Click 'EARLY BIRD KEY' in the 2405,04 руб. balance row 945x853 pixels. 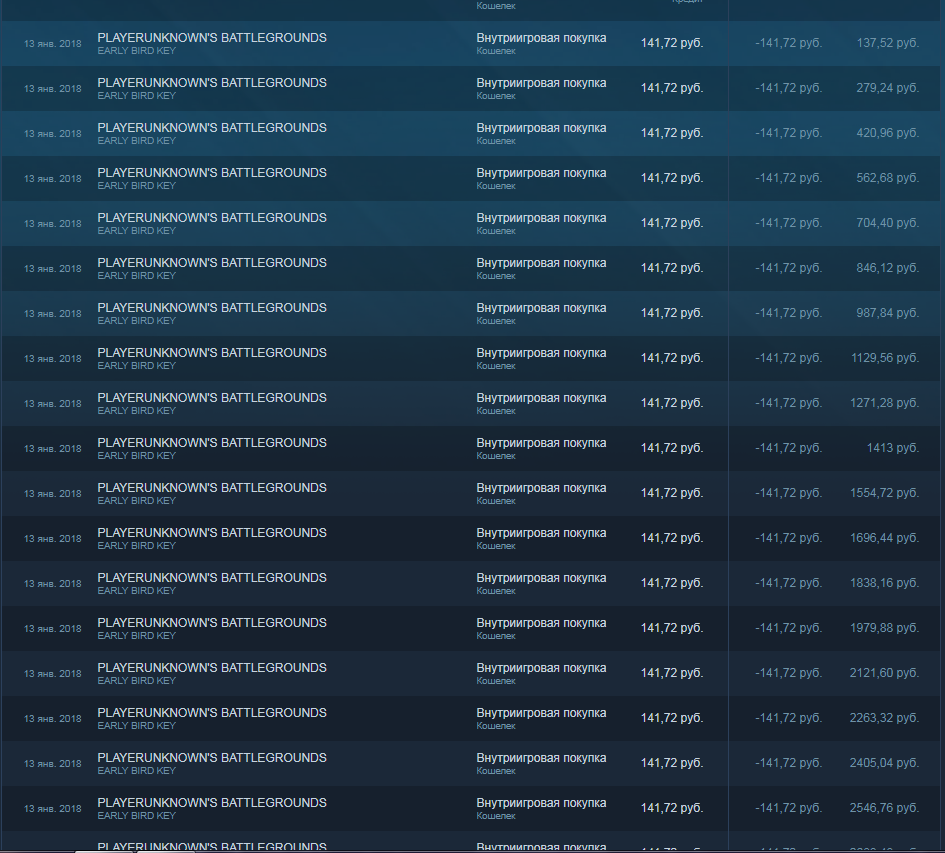[x=137, y=770]
